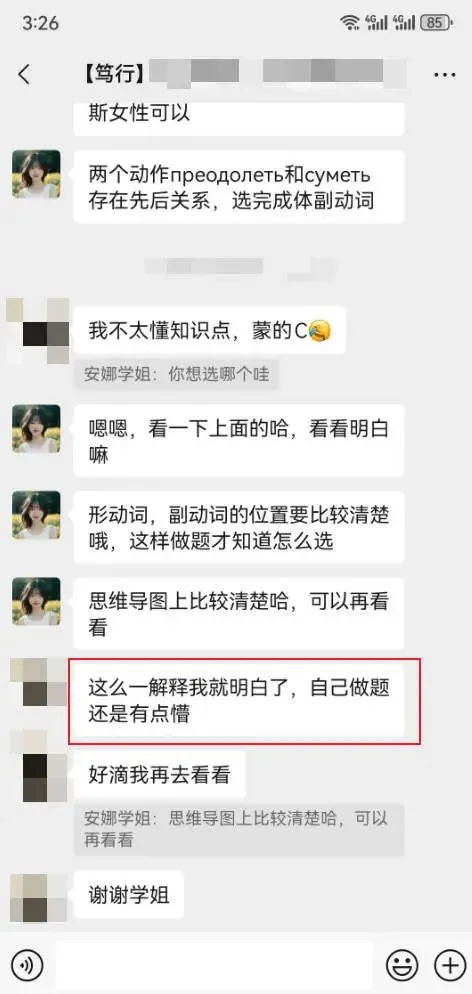Open the emoji picker

click(402, 965)
